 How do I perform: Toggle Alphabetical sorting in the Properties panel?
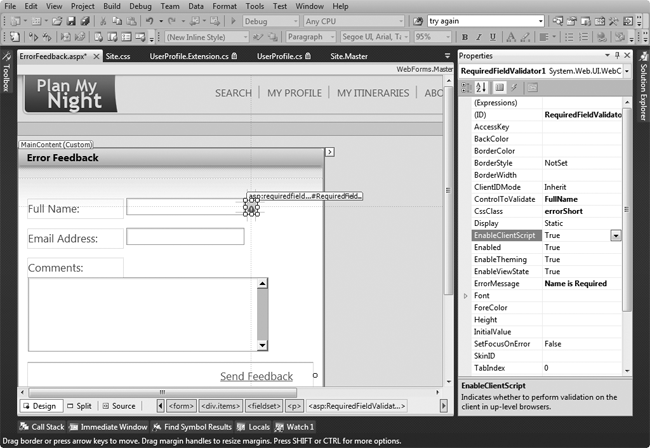click(481, 87)
